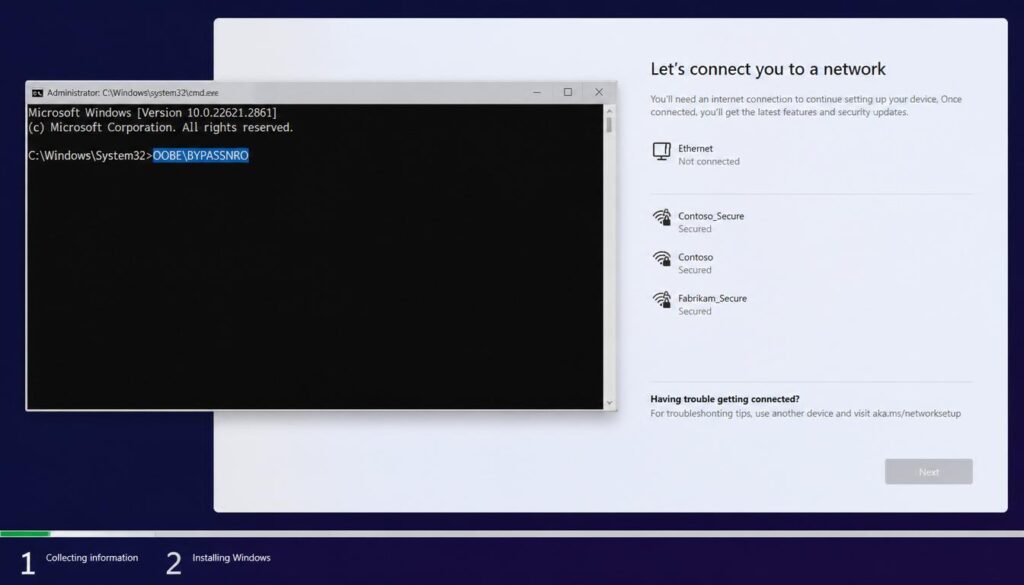Screen dimensions: 1024x585
Task: Click the C:\Windows\System32 prompt text
Action: pos(90,155)
